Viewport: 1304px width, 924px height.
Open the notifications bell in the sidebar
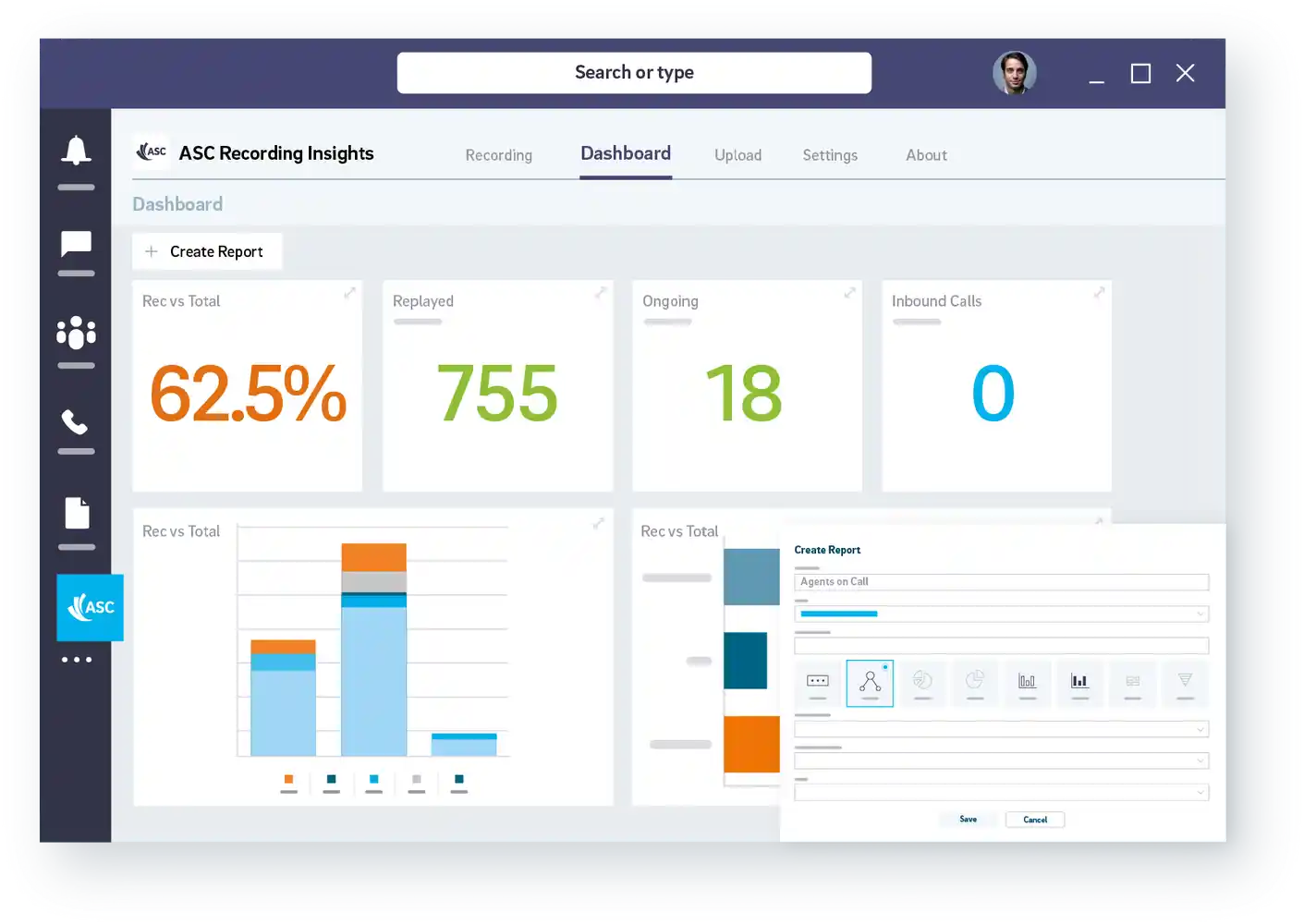tap(76, 150)
